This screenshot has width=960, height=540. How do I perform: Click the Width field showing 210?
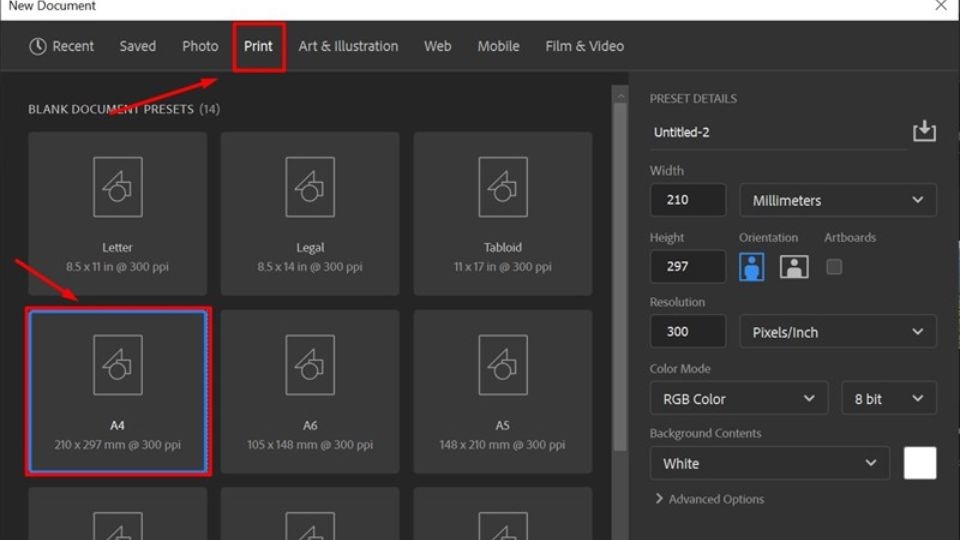click(688, 200)
